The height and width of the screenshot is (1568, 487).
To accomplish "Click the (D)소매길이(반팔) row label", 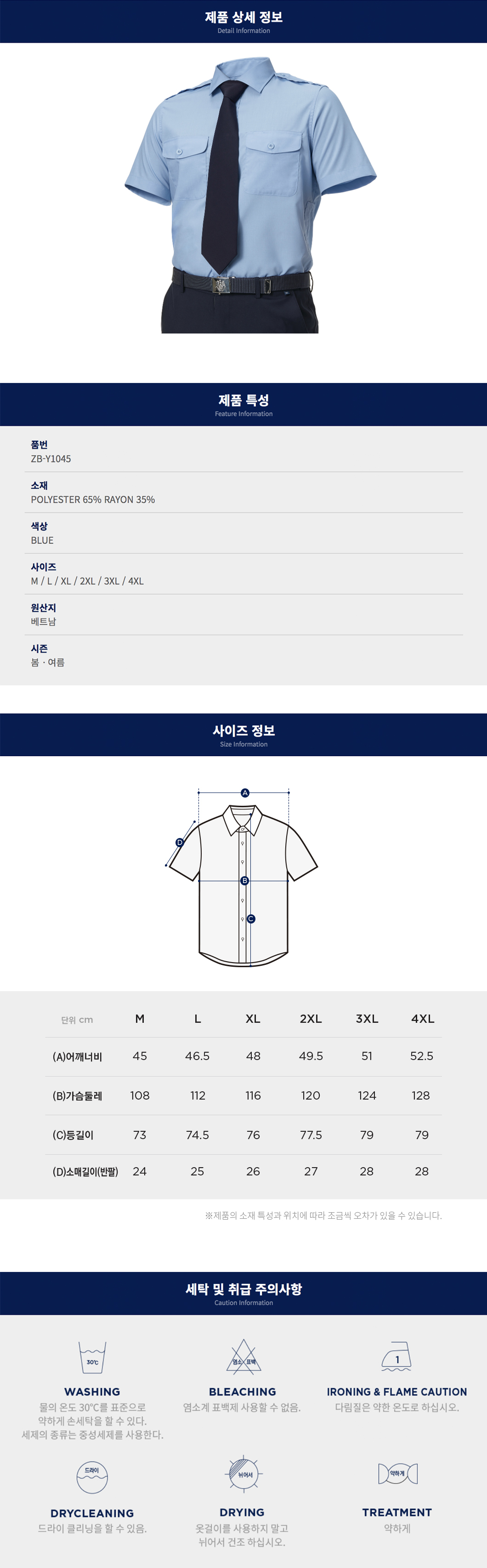I will coord(85,1172).
